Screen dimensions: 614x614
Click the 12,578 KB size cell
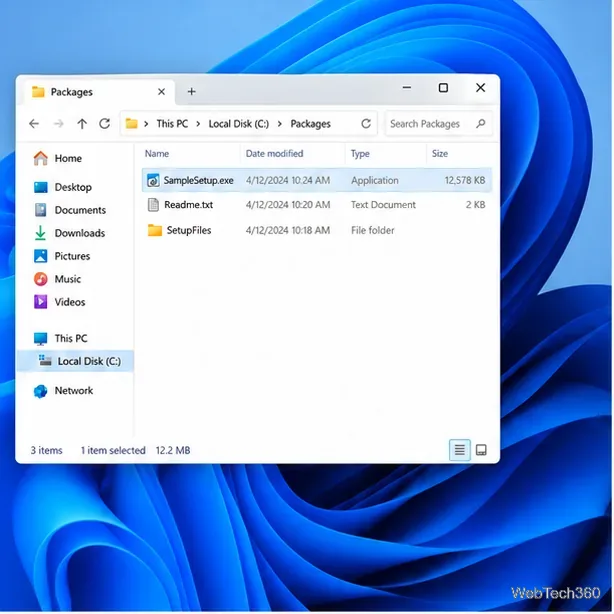[x=465, y=180]
